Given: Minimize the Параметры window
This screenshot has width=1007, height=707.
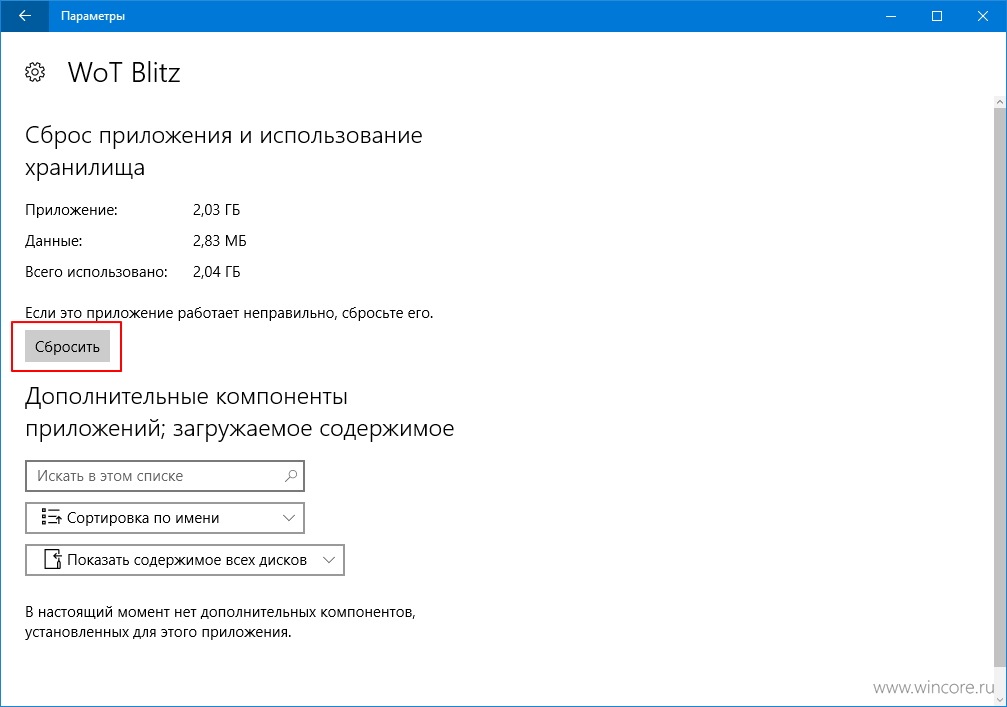Looking at the screenshot, I should click(891, 16).
